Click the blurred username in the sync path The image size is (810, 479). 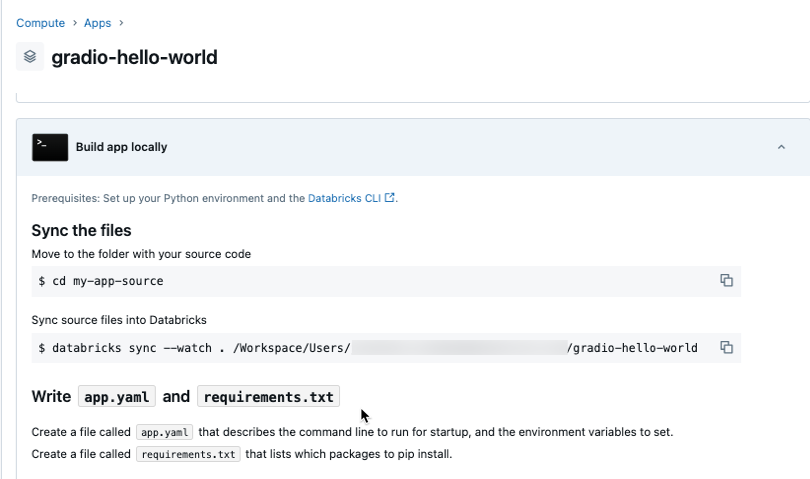coord(458,347)
